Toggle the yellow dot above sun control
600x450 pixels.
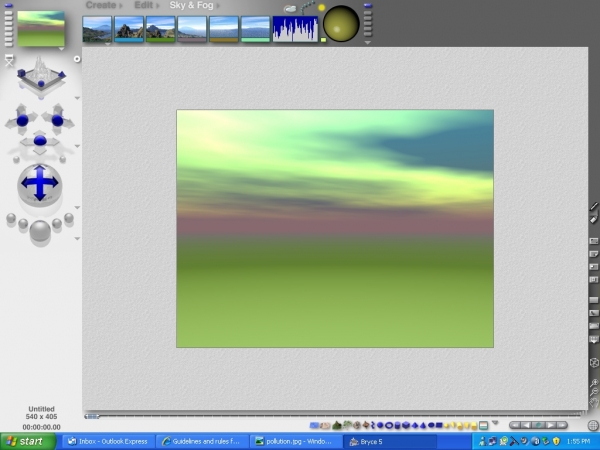pos(321,7)
